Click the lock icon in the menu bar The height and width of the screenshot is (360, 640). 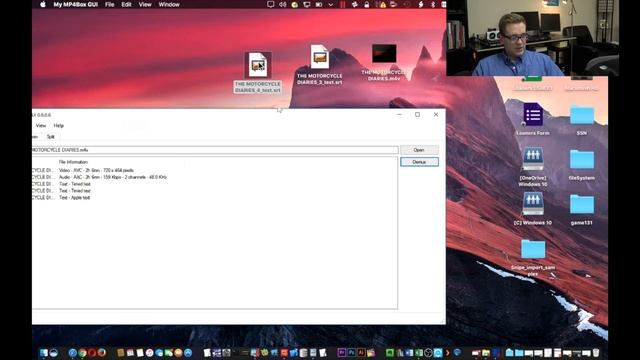pos(367,4)
